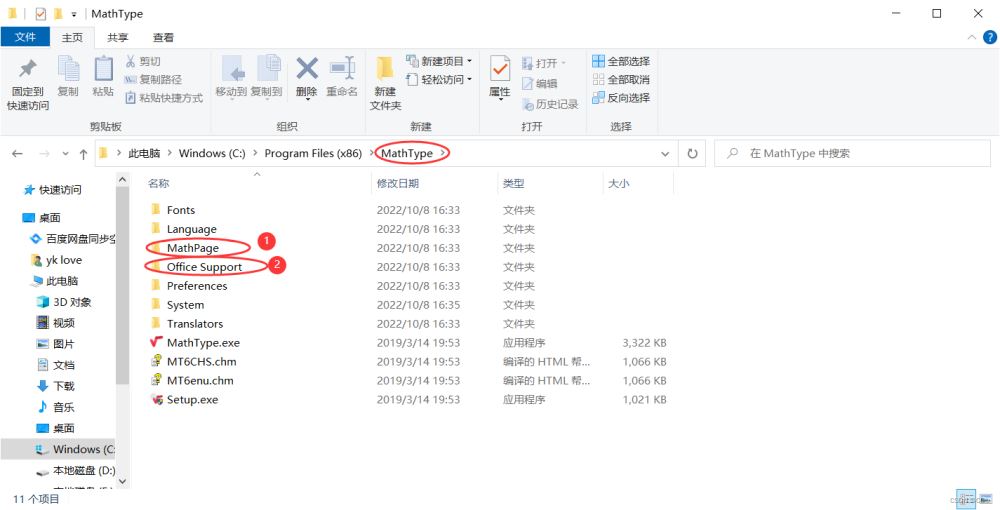Open the View ribbon tab

point(163,37)
